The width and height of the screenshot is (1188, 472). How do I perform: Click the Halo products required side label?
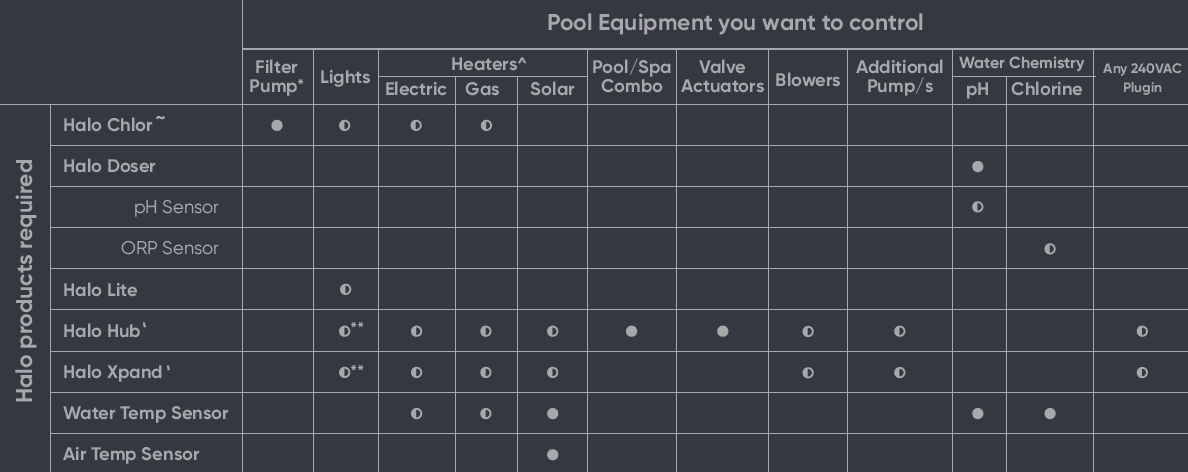click(26, 280)
